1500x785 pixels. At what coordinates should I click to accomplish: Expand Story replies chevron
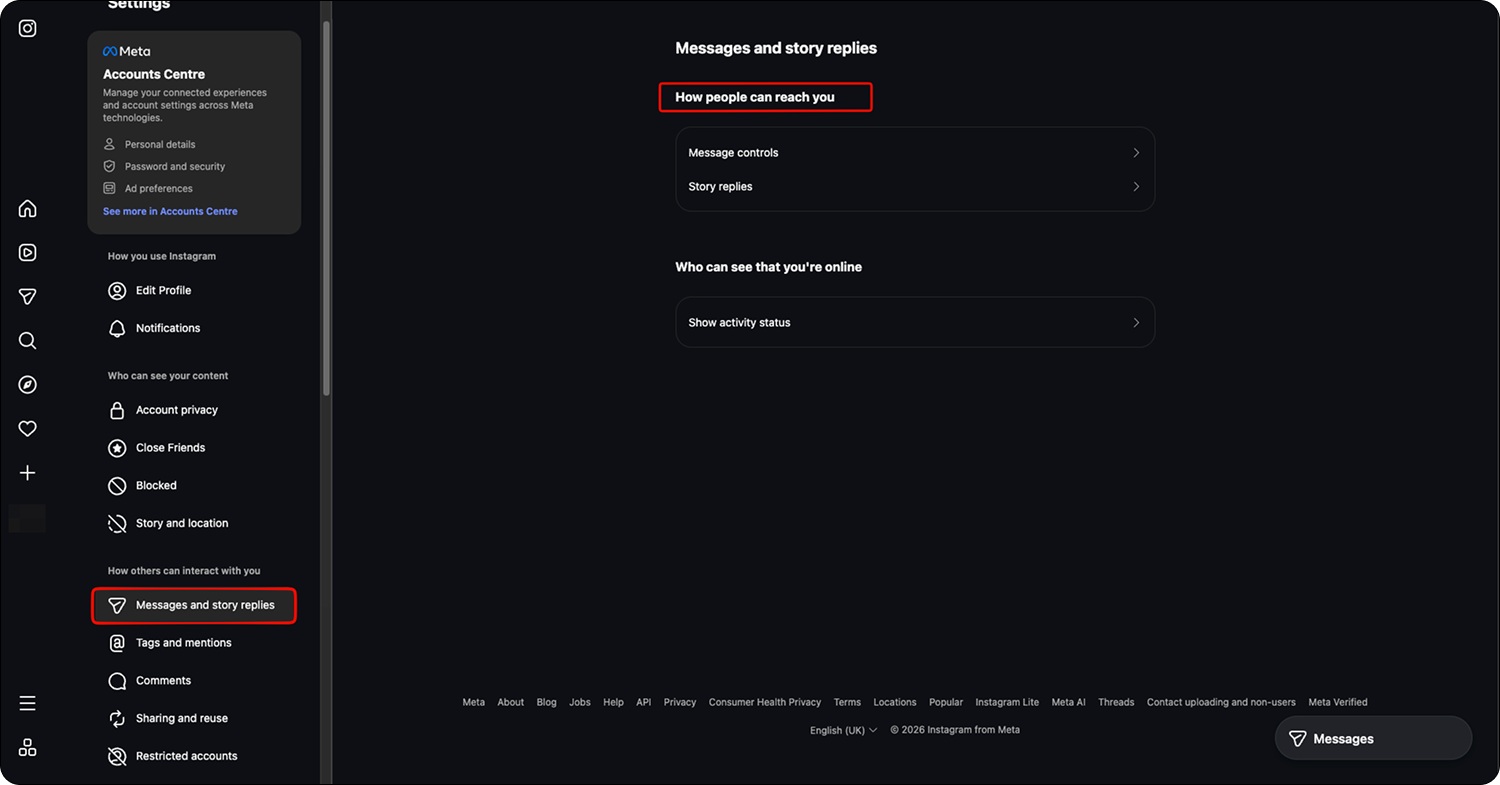click(1136, 187)
